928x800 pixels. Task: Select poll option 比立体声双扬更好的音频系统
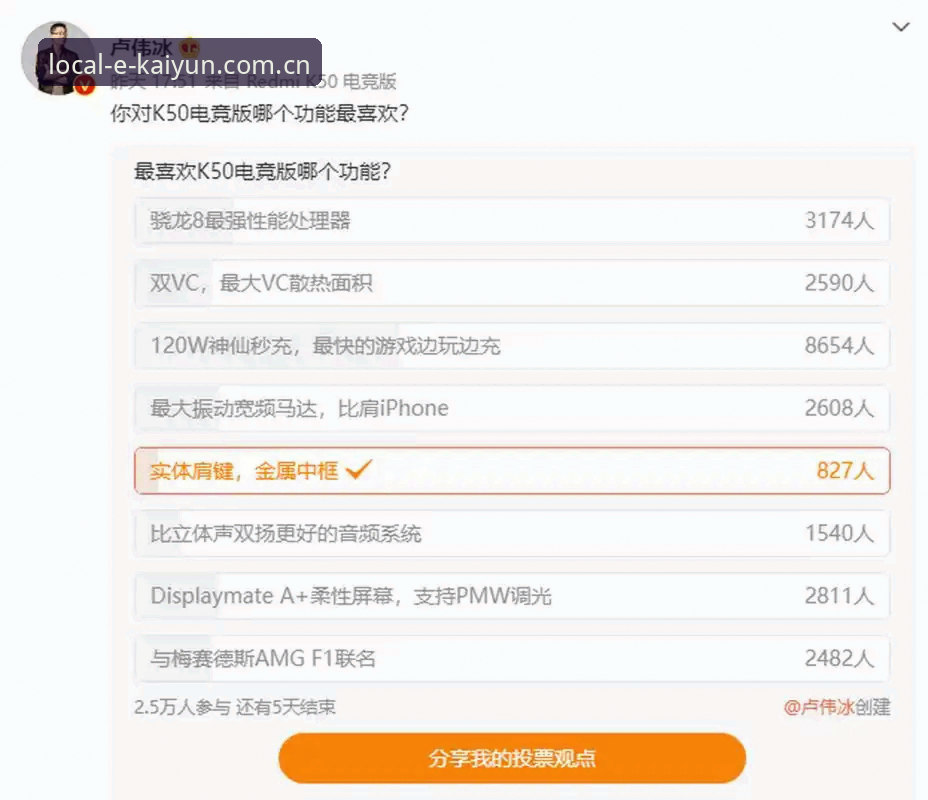(x=512, y=534)
